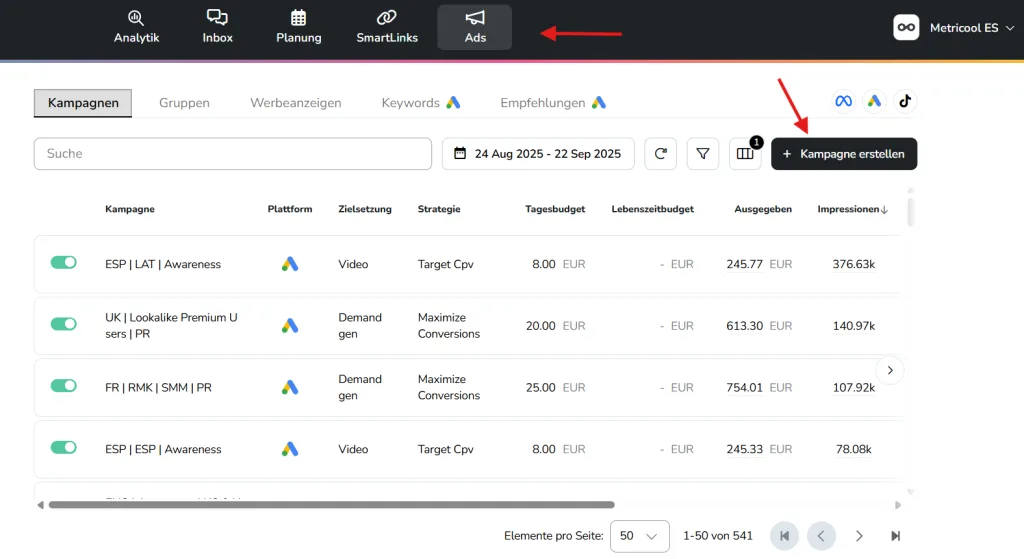Open SmartLinks in the top bar
The height and width of the screenshot is (559, 1024).
[x=387, y=27]
